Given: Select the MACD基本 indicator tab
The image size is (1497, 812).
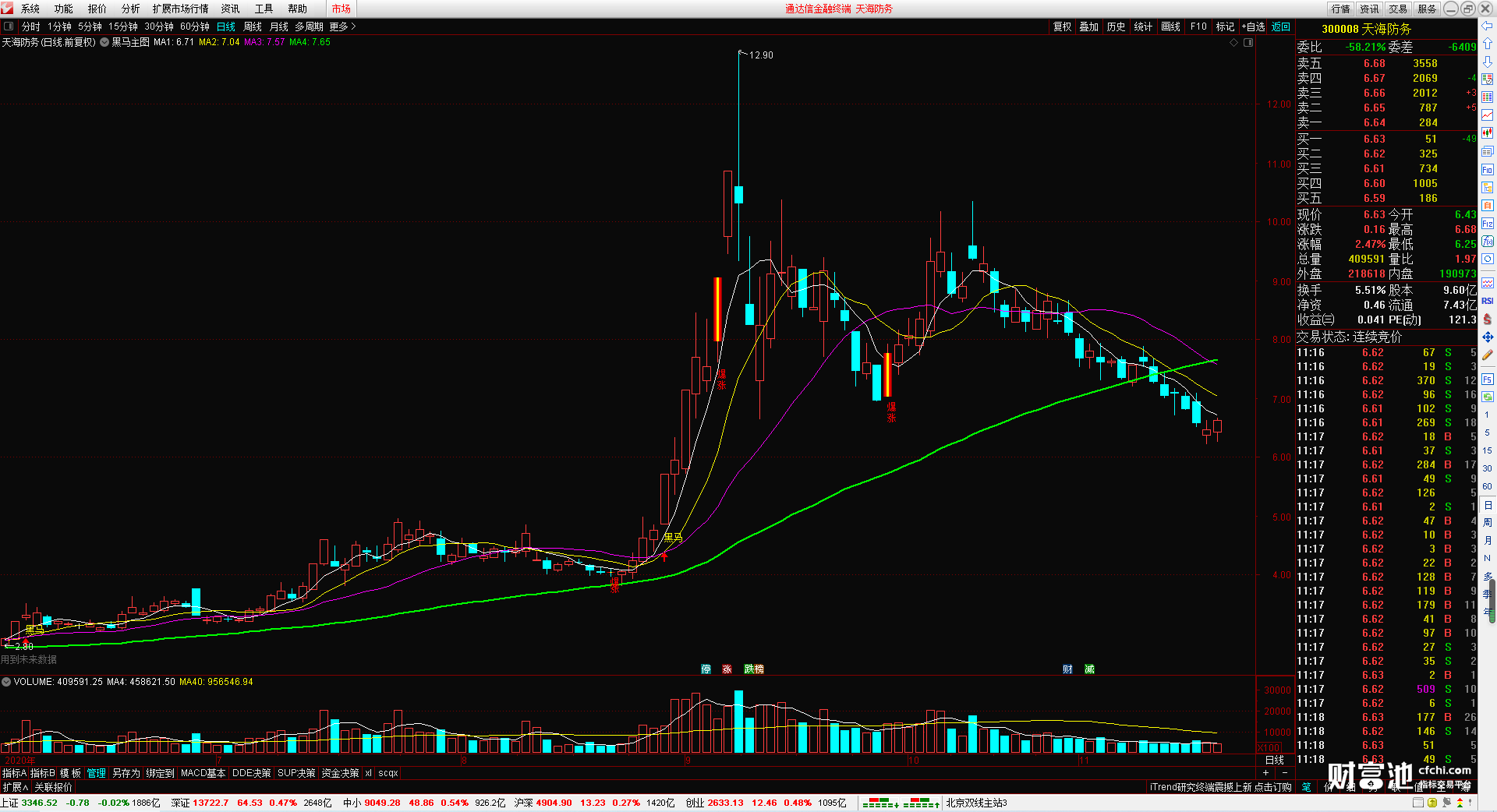Looking at the screenshot, I should coord(203,773).
